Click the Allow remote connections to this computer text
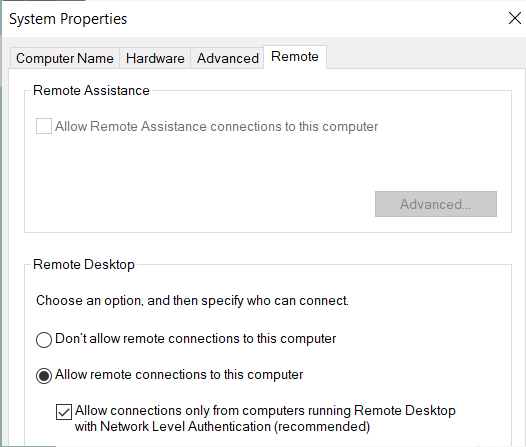The image size is (526, 447). coord(179,375)
